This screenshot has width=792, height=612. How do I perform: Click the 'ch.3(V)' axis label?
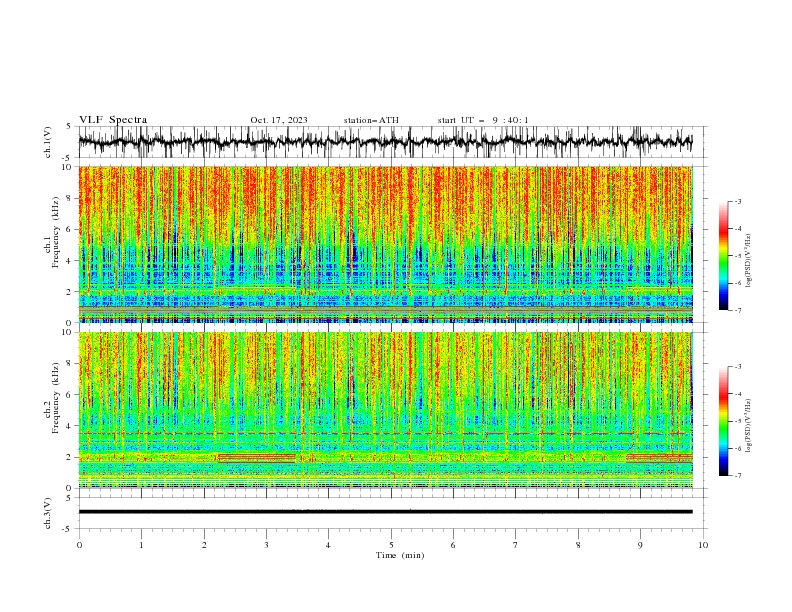click(48, 513)
